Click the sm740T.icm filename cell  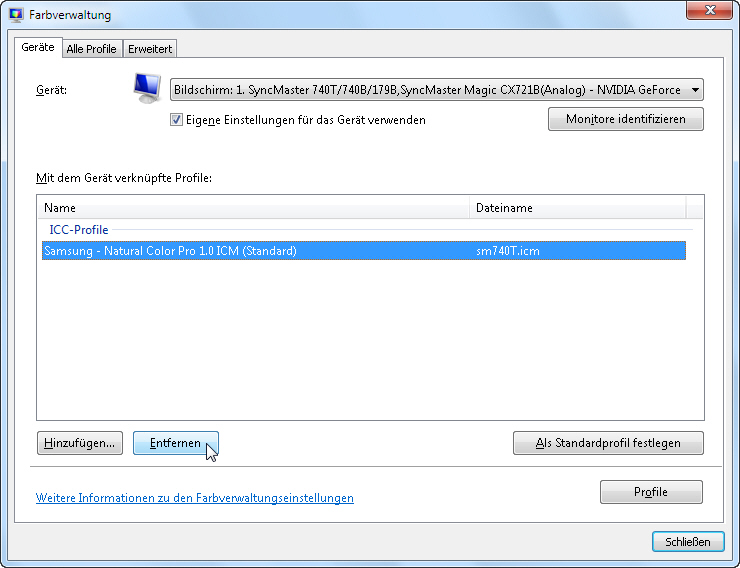[x=508, y=251]
